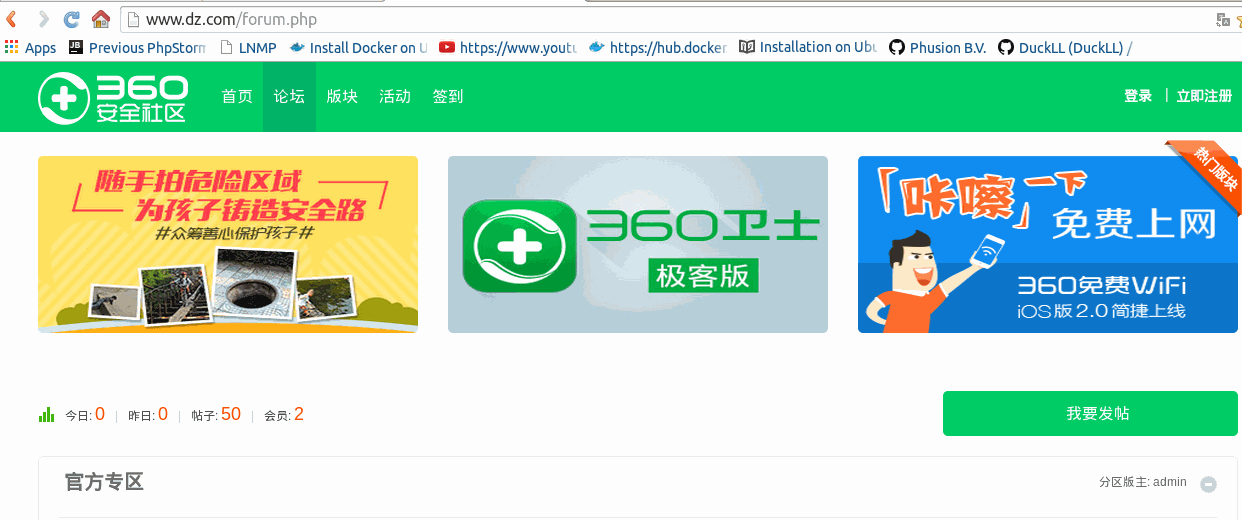Open the 360卫士 极客版 banner
This screenshot has width=1242, height=520.
[638, 244]
